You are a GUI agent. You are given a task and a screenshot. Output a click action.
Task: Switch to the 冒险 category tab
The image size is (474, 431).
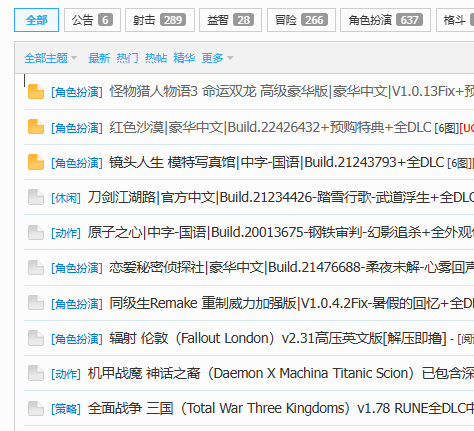(x=301, y=20)
